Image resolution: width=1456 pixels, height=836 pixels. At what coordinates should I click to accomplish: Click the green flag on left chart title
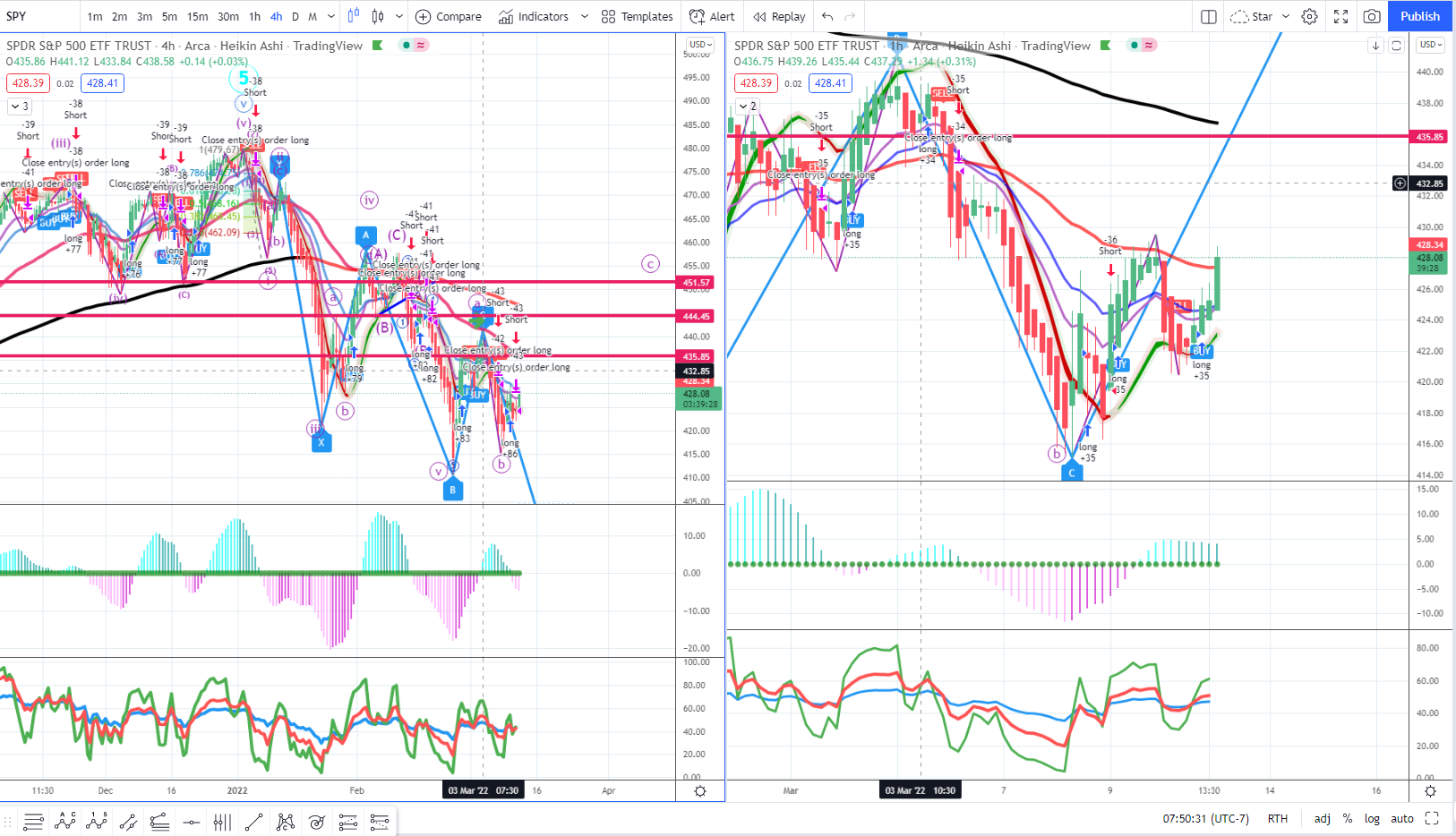pyautogui.click(x=377, y=45)
